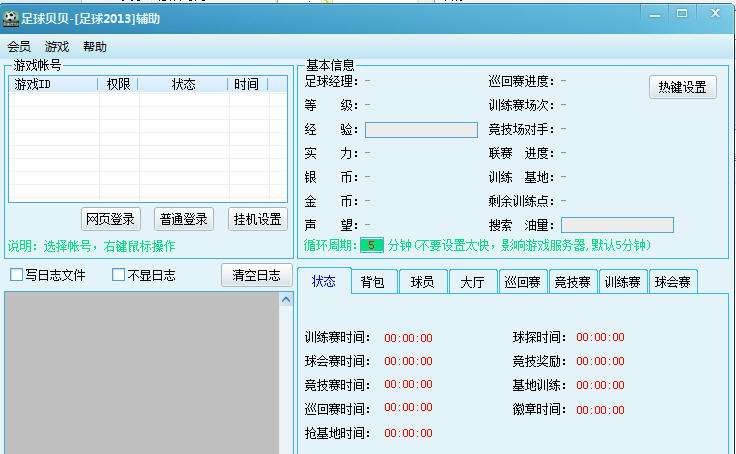Click the 普通登录 button
This screenshot has height=454, width=736.
pos(184,219)
